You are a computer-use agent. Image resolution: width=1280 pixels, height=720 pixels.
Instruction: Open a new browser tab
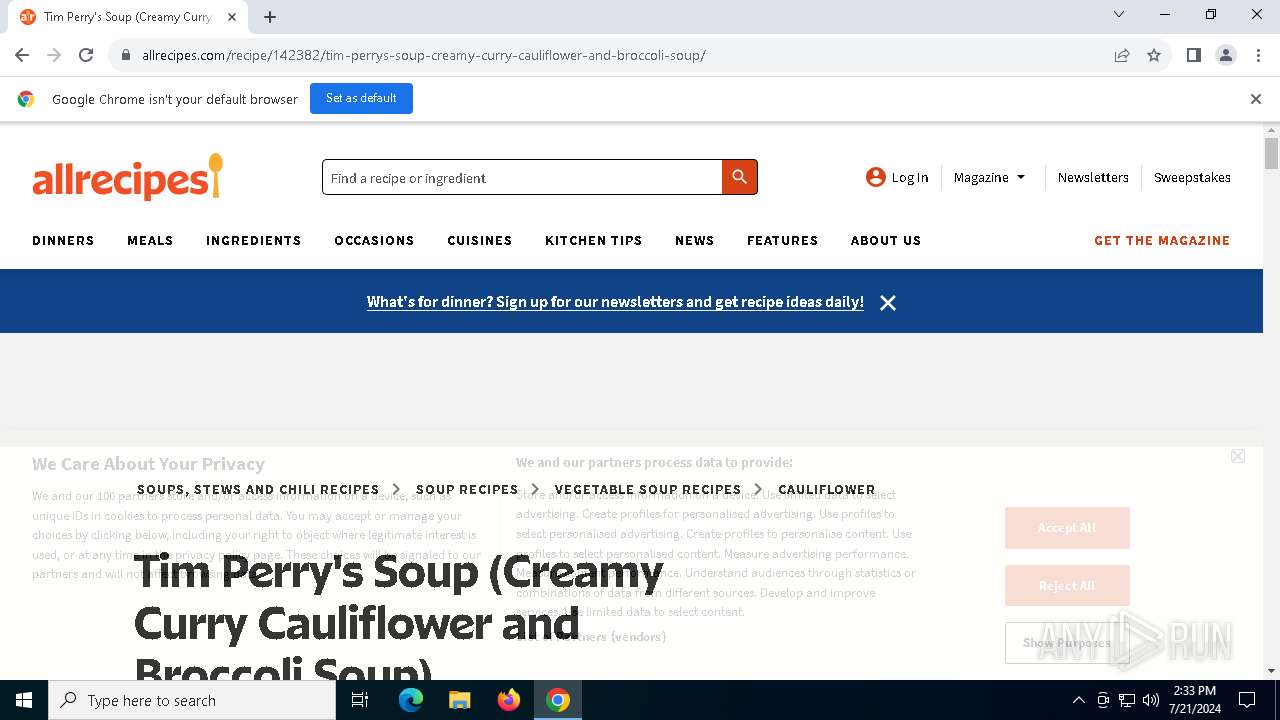pyautogui.click(x=270, y=16)
